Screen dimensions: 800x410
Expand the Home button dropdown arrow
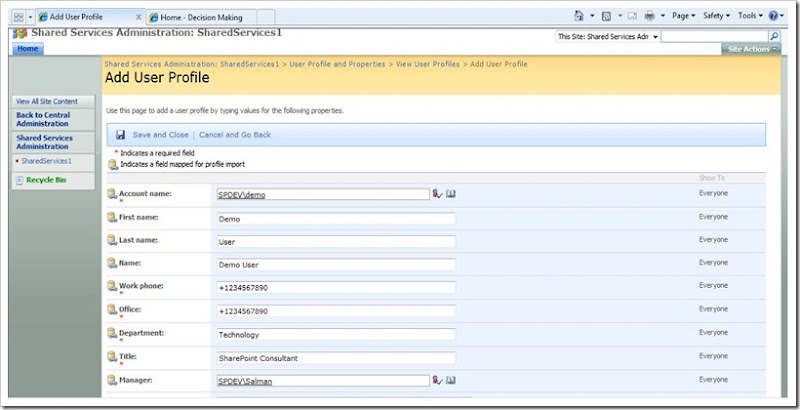click(592, 16)
